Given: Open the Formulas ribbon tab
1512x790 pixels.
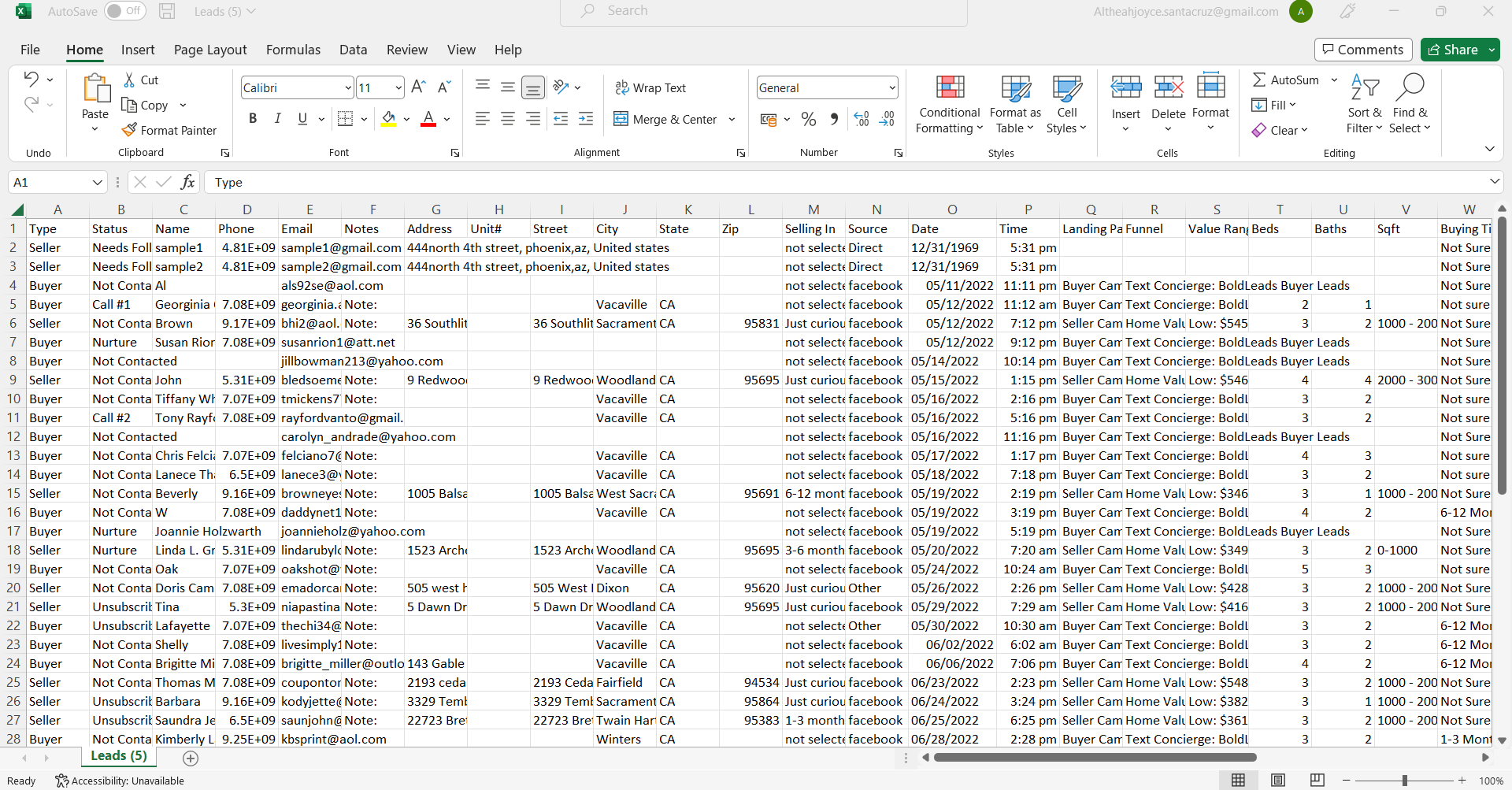Looking at the screenshot, I should [x=293, y=50].
